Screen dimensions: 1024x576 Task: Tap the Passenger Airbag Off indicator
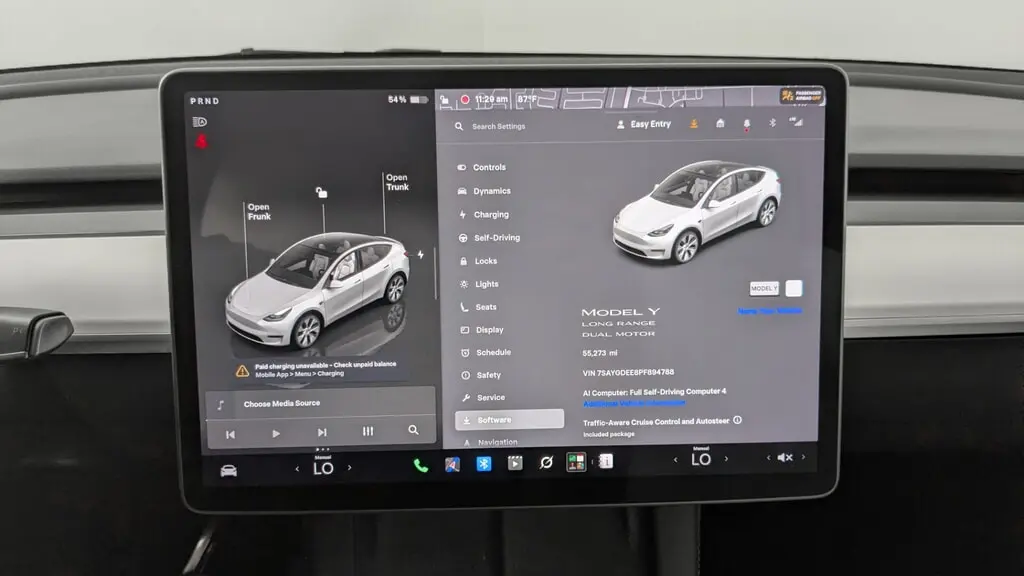[x=802, y=96]
